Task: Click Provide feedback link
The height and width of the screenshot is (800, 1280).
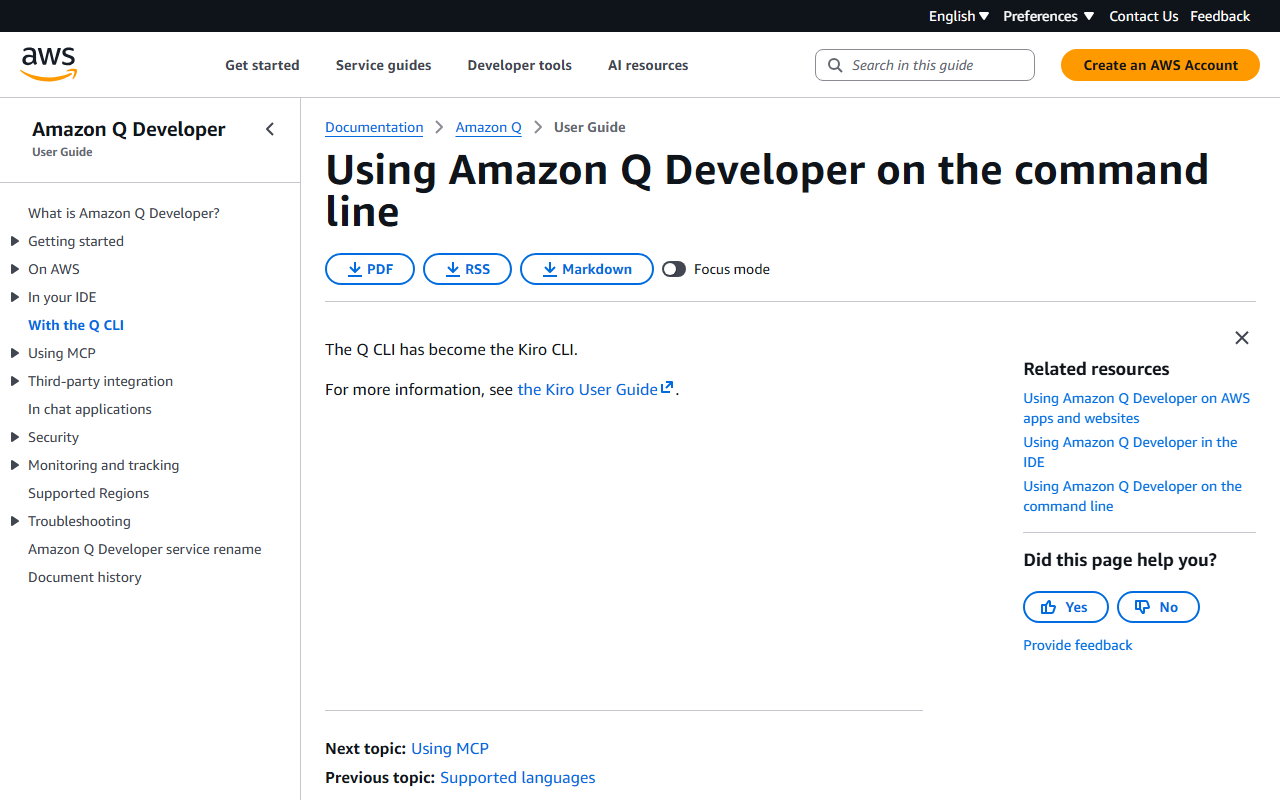Action: [1078, 645]
